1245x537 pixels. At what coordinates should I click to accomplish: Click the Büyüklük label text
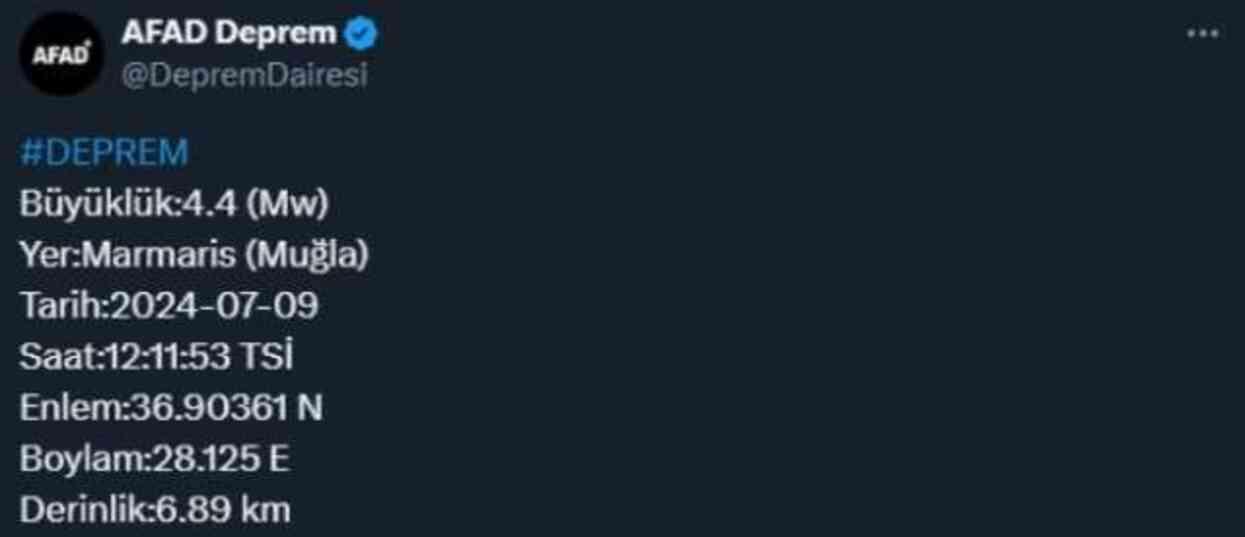click(x=97, y=204)
